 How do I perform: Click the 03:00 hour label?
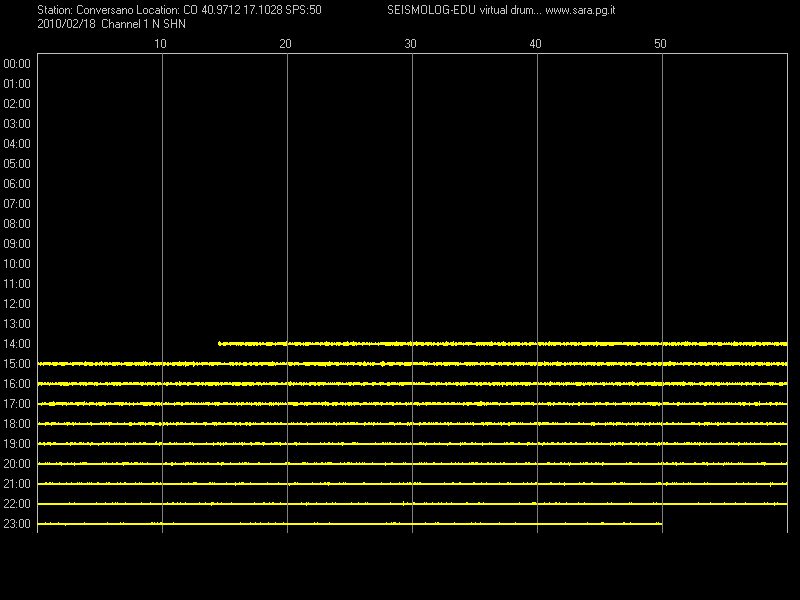(x=17, y=124)
